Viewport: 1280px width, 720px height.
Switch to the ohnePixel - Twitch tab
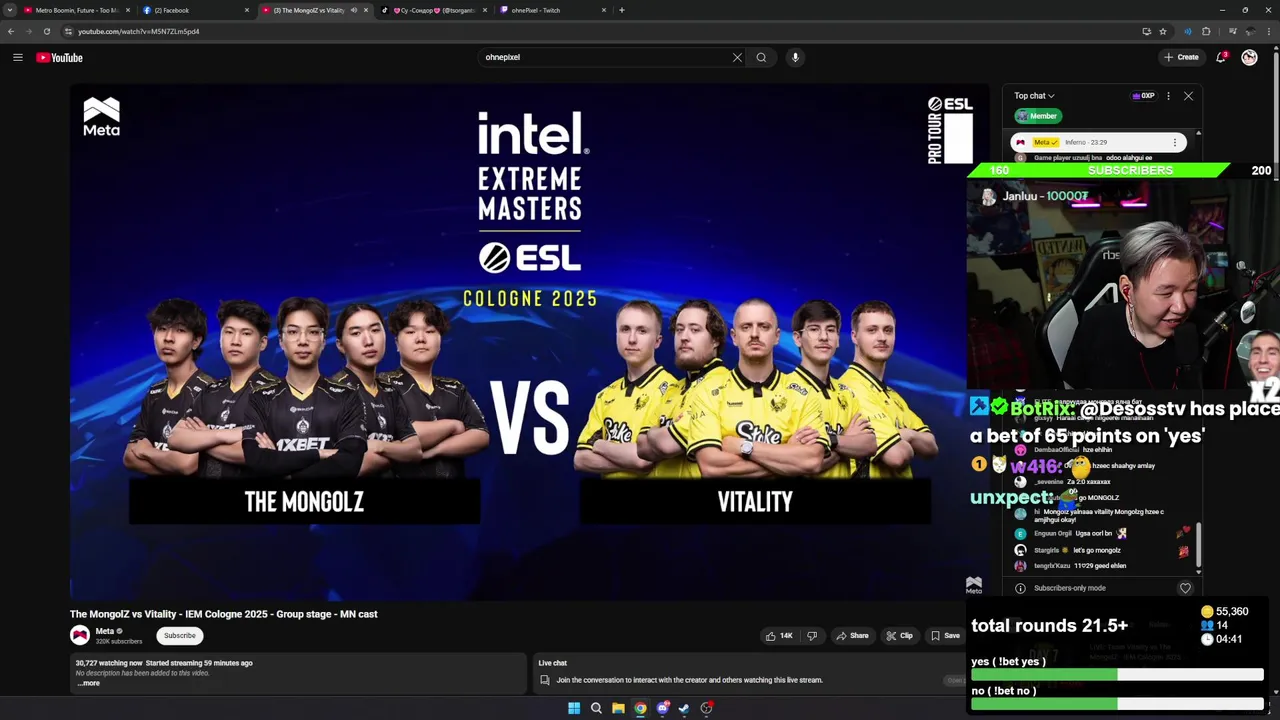point(553,10)
